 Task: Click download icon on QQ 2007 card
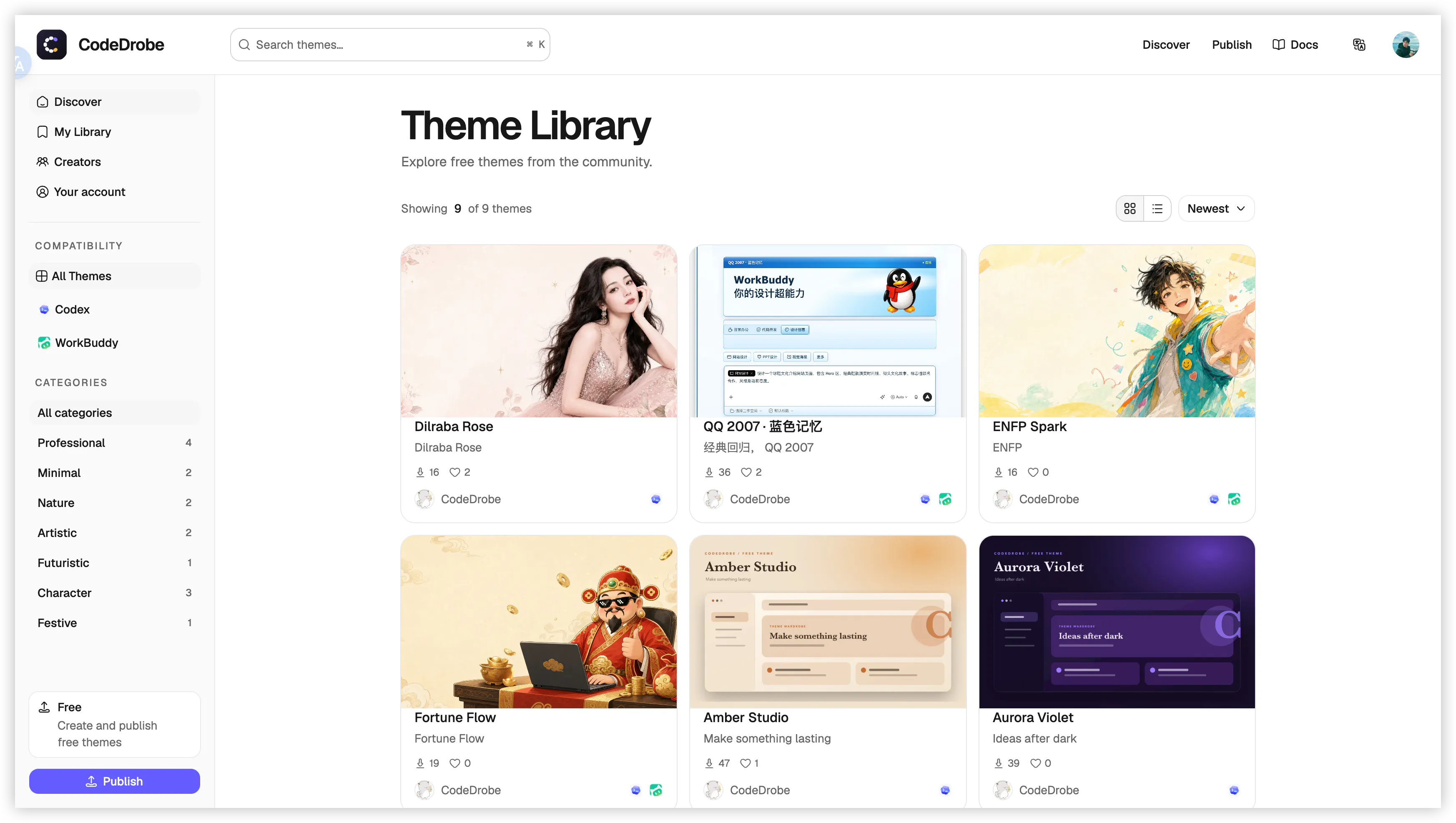pos(709,472)
